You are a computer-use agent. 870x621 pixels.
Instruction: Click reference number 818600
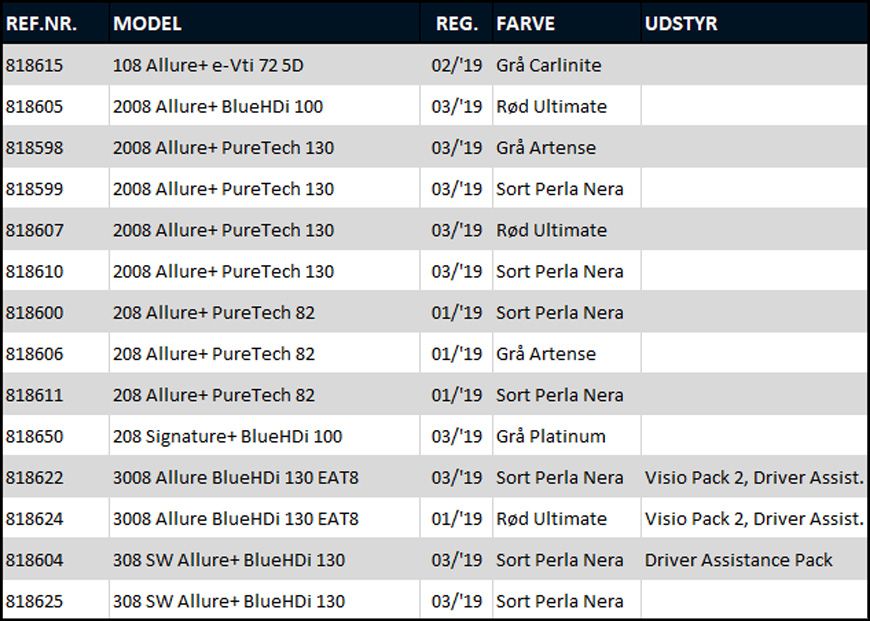tap(35, 312)
